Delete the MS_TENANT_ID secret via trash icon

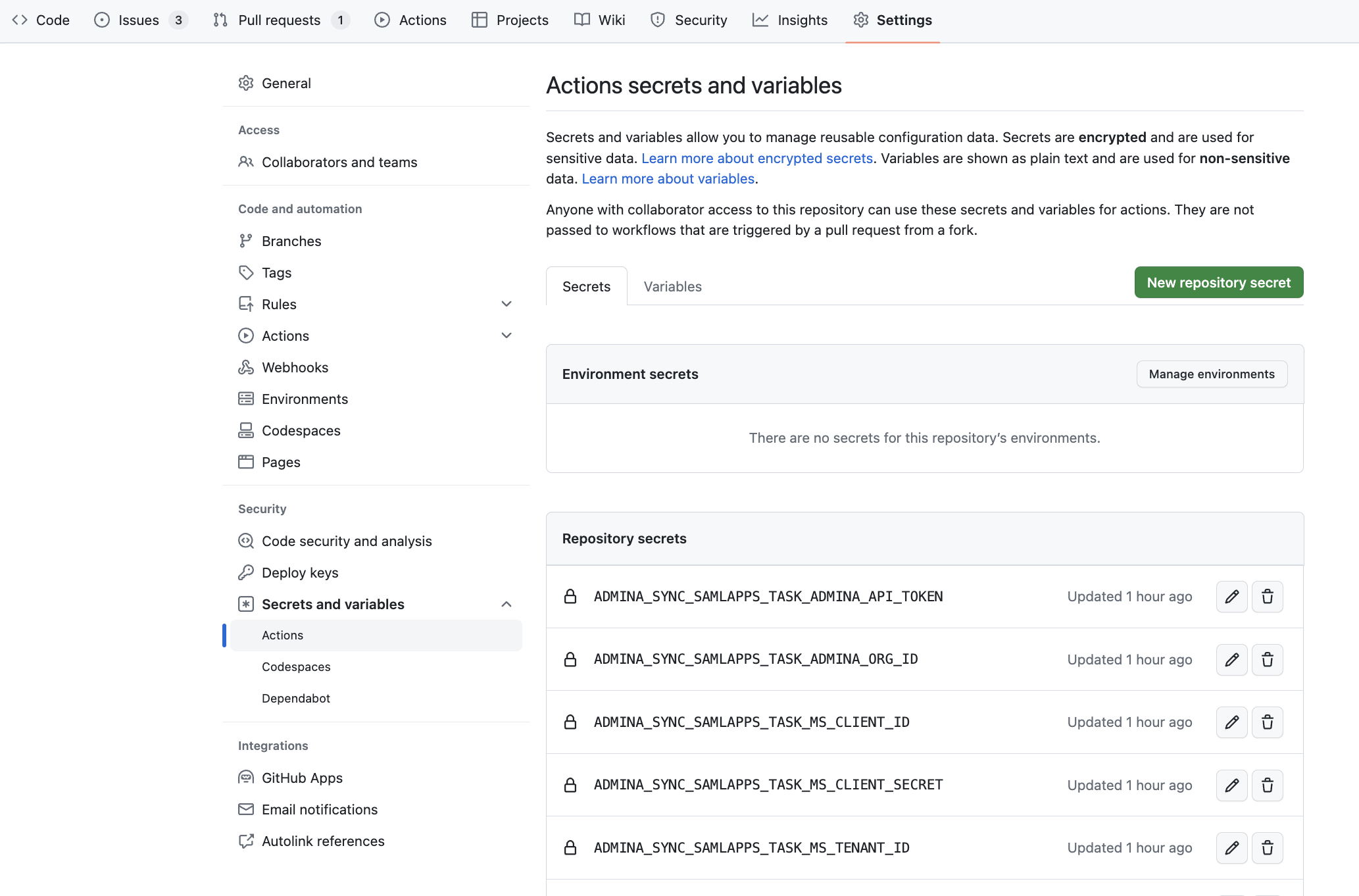pos(1267,848)
